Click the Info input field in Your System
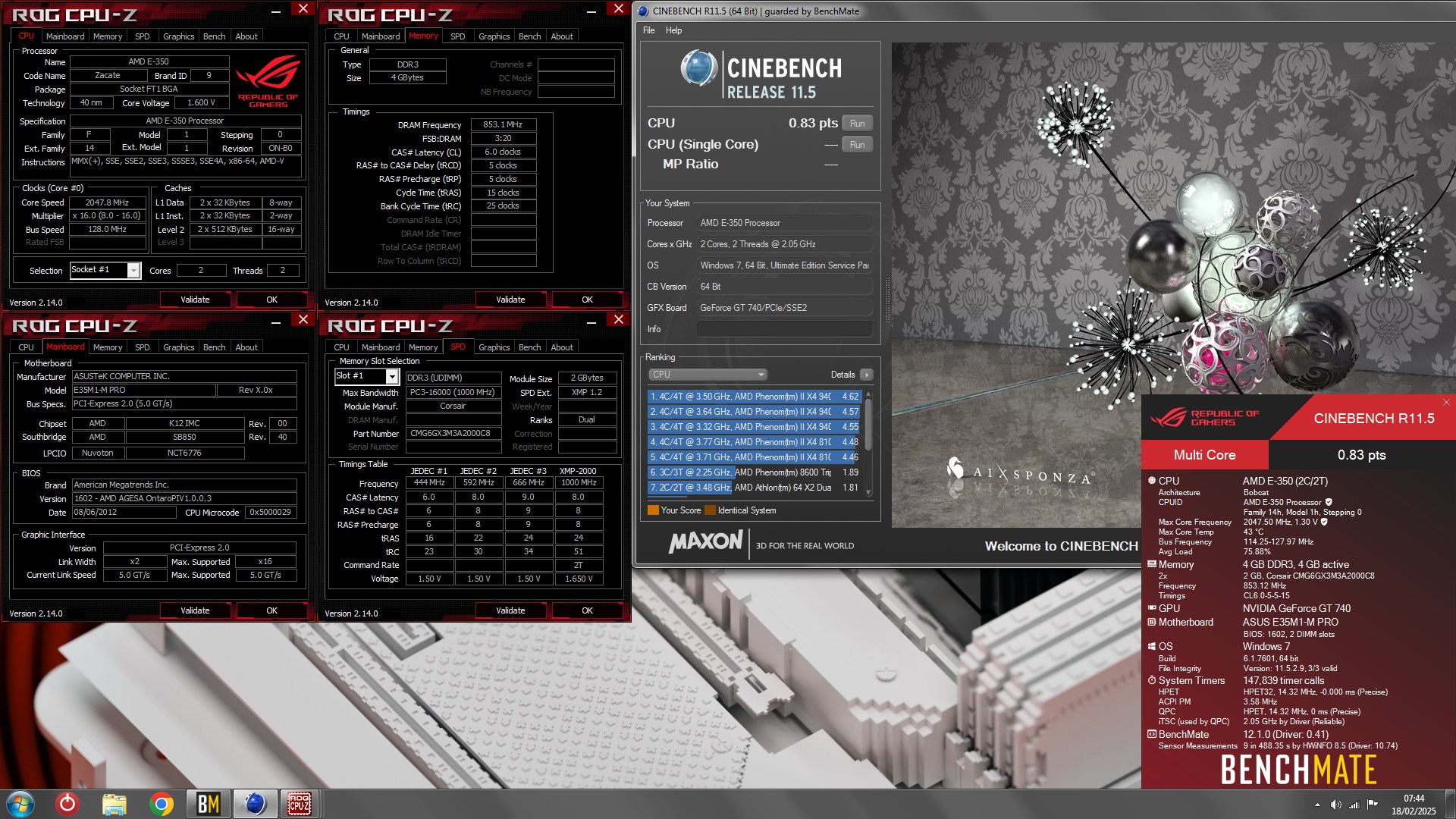Image resolution: width=1456 pixels, height=819 pixels. 784,329
